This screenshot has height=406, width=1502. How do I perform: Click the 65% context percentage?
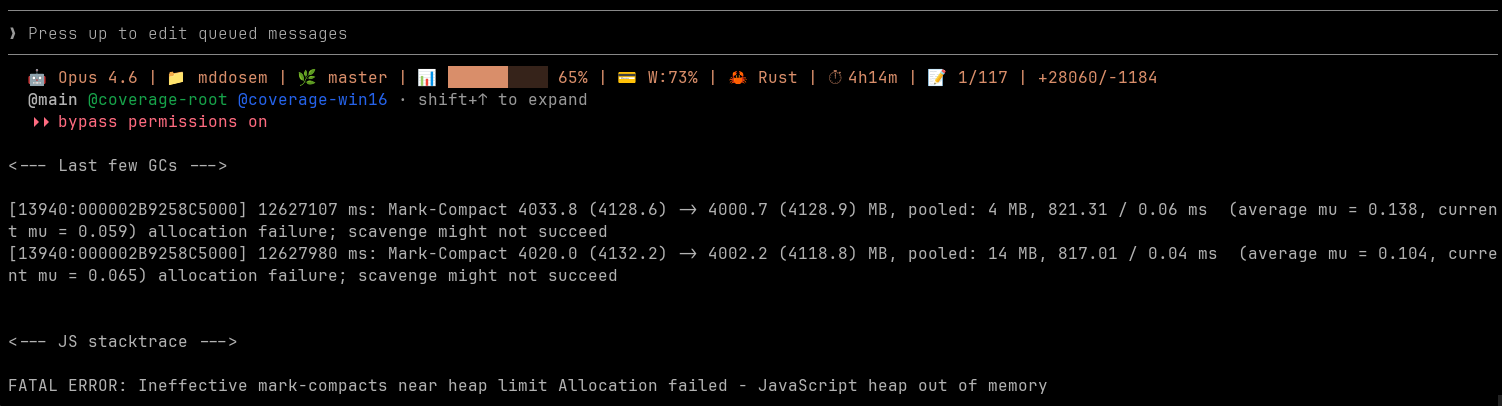(x=573, y=78)
